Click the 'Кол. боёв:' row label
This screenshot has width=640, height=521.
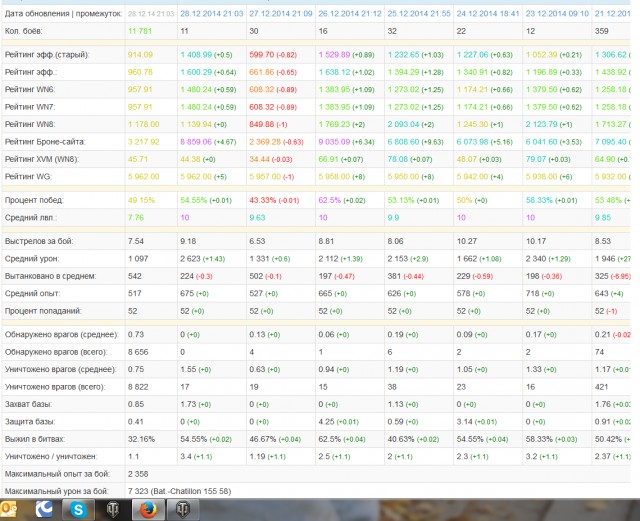click(23, 31)
